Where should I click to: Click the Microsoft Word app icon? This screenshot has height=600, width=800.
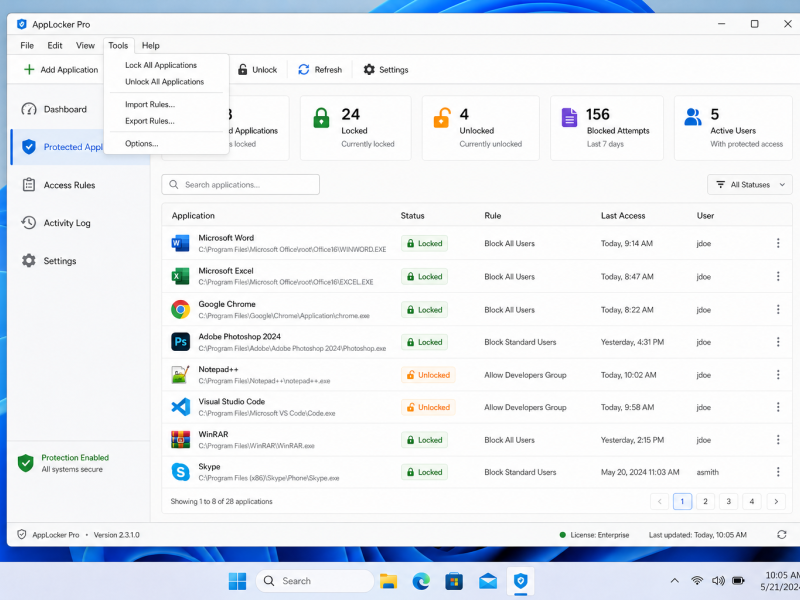[x=181, y=243]
